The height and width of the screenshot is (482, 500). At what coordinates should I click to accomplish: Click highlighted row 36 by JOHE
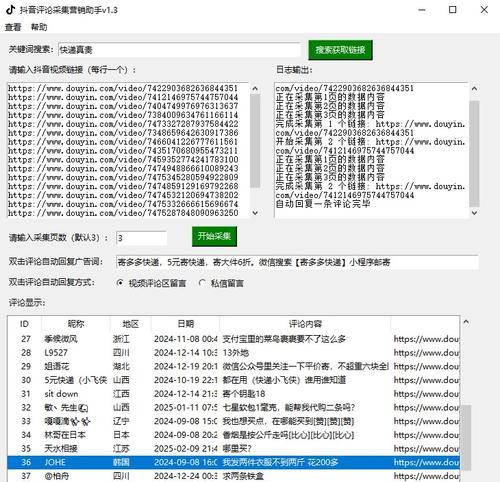[x=233, y=462]
